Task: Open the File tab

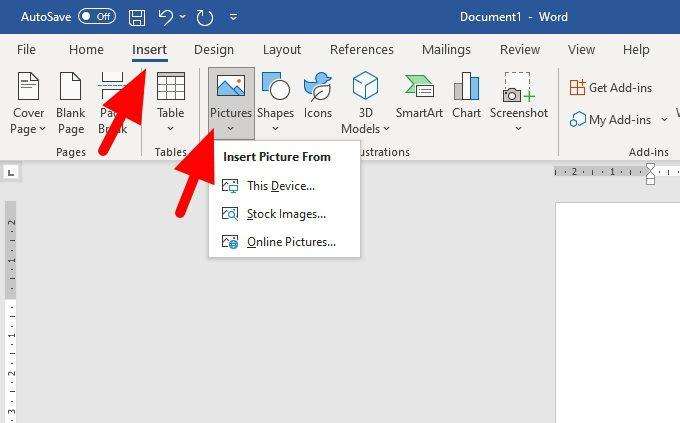Action: (x=26, y=49)
